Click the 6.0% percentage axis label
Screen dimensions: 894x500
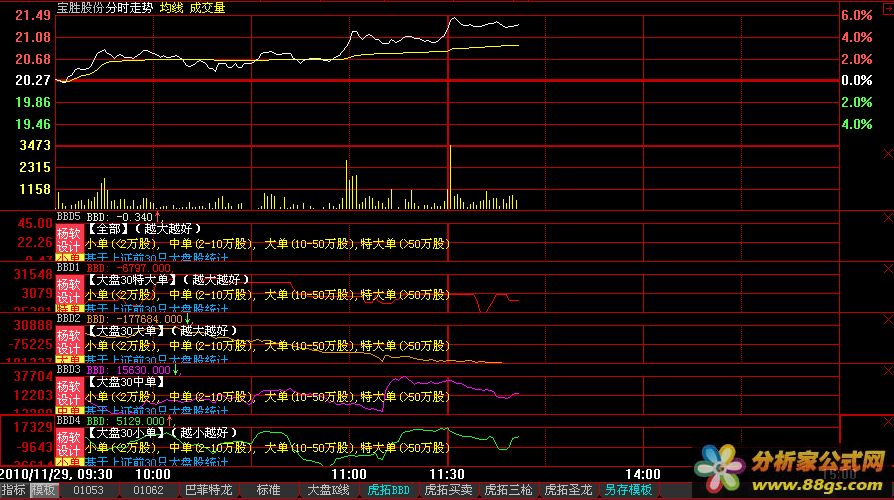coord(857,15)
